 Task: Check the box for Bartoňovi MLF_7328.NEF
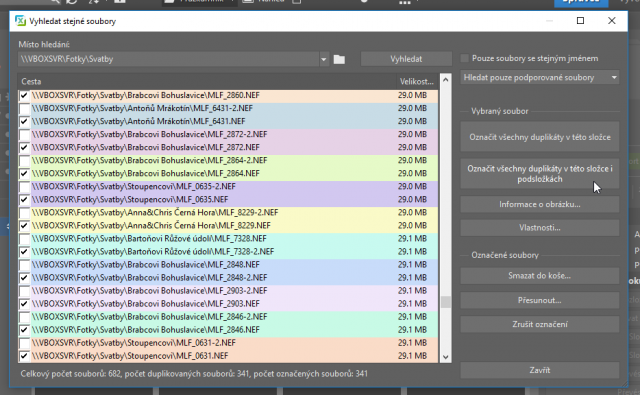[24, 239]
